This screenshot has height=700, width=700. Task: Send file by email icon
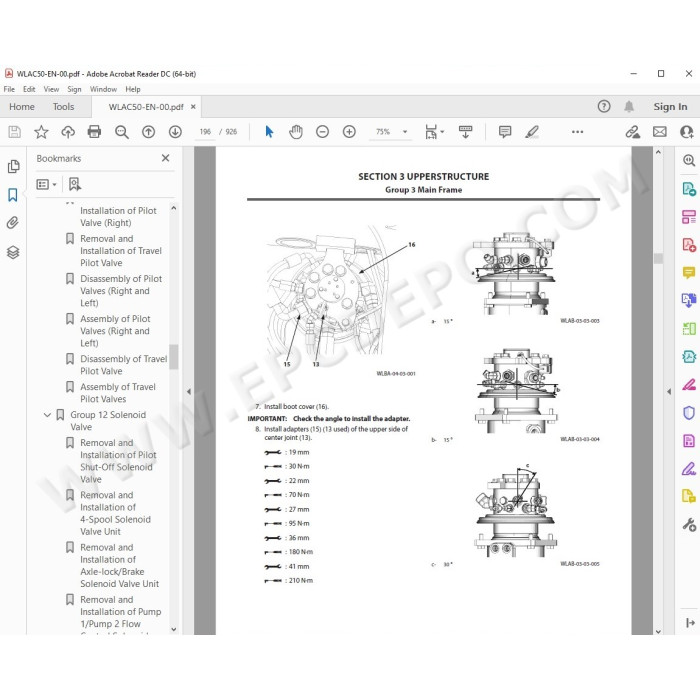click(659, 132)
